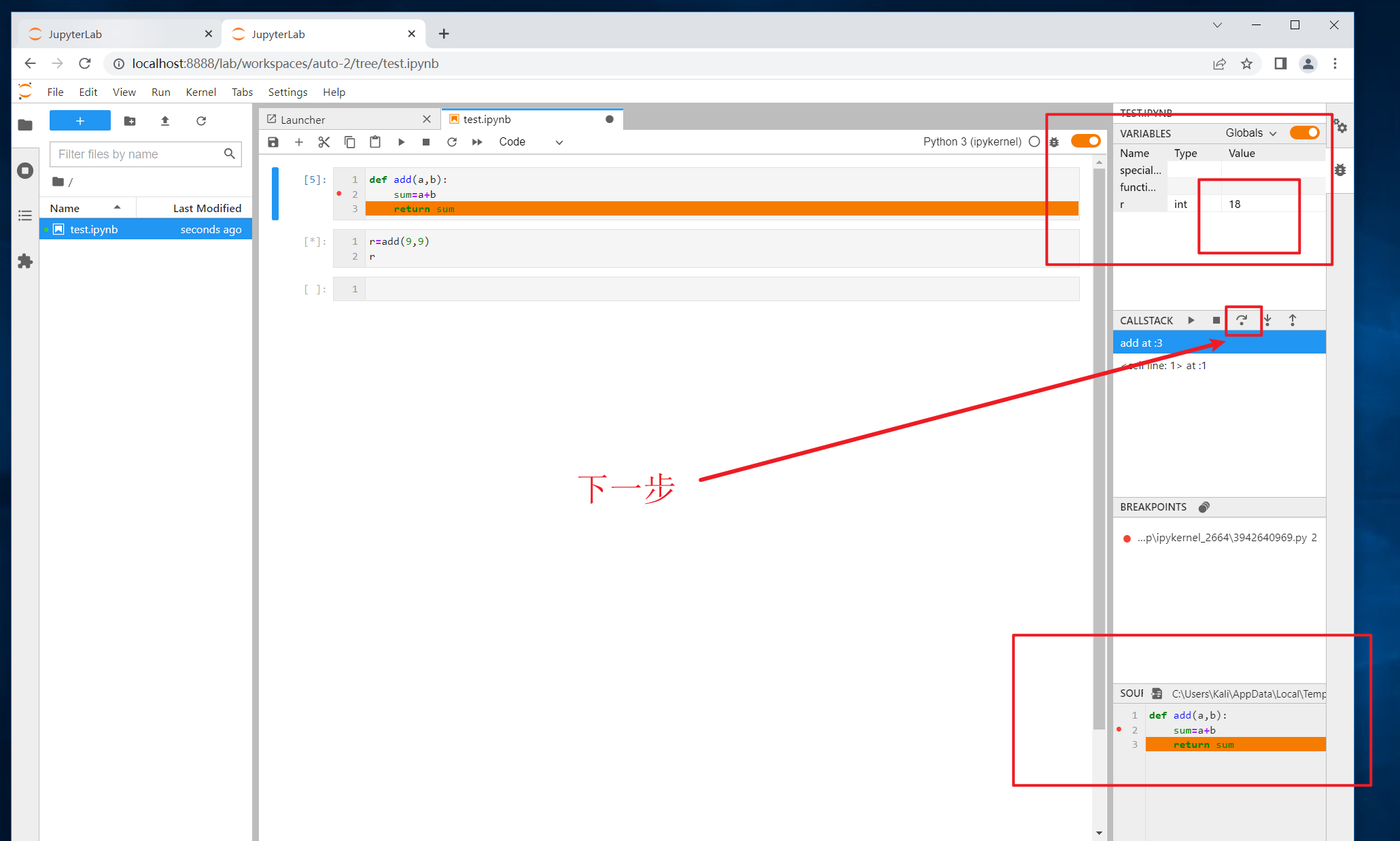Image resolution: width=1400 pixels, height=841 pixels.
Task: Expand the Globals scope dropdown
Action: tap(1251, 133)
